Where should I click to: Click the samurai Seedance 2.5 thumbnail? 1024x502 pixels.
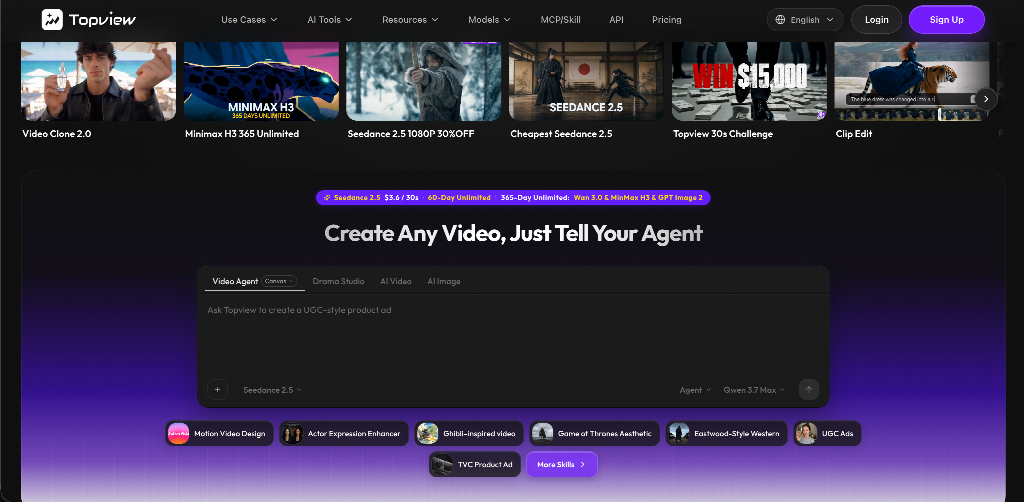click(586, 82)
